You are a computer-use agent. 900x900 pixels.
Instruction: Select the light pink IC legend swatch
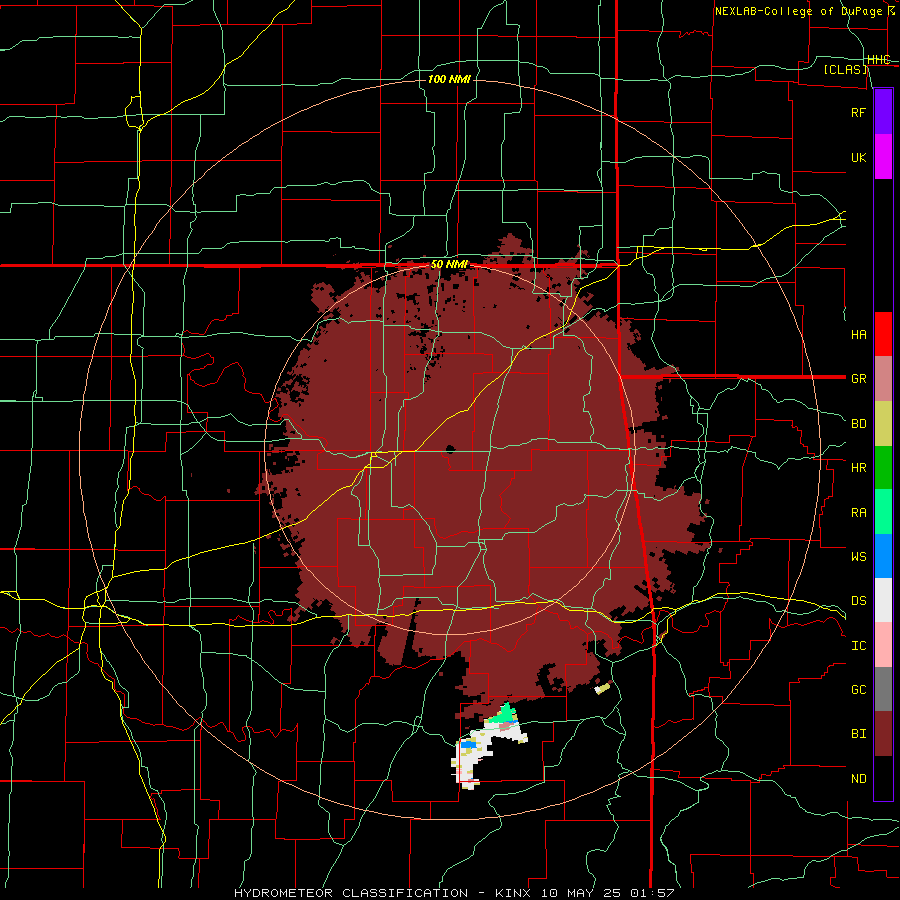point(883,645)
